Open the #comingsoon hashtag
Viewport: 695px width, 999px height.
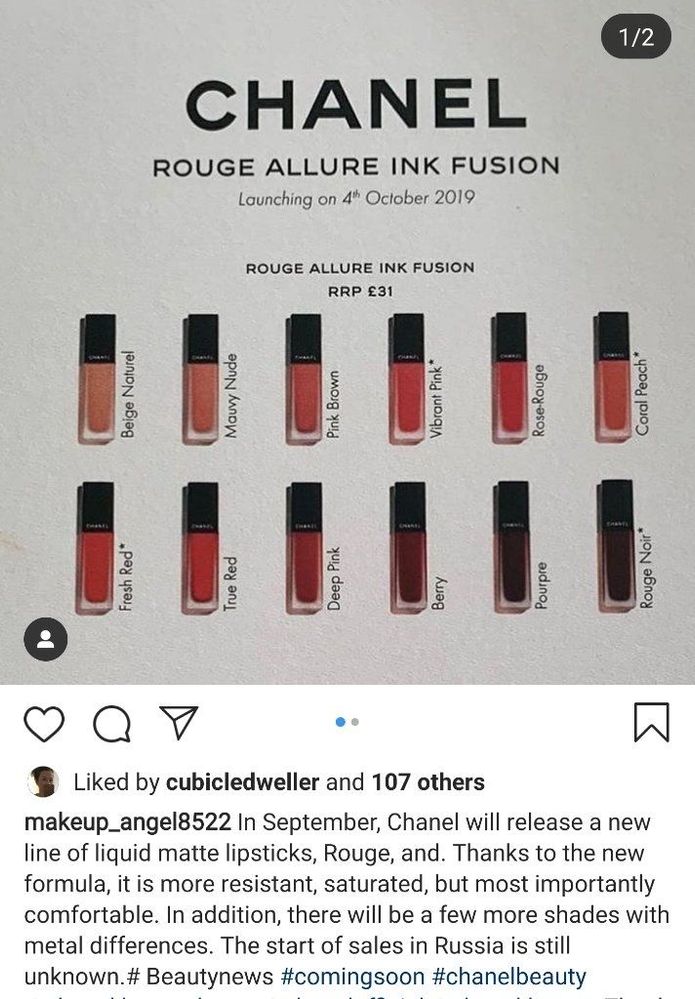pos(352,976)
